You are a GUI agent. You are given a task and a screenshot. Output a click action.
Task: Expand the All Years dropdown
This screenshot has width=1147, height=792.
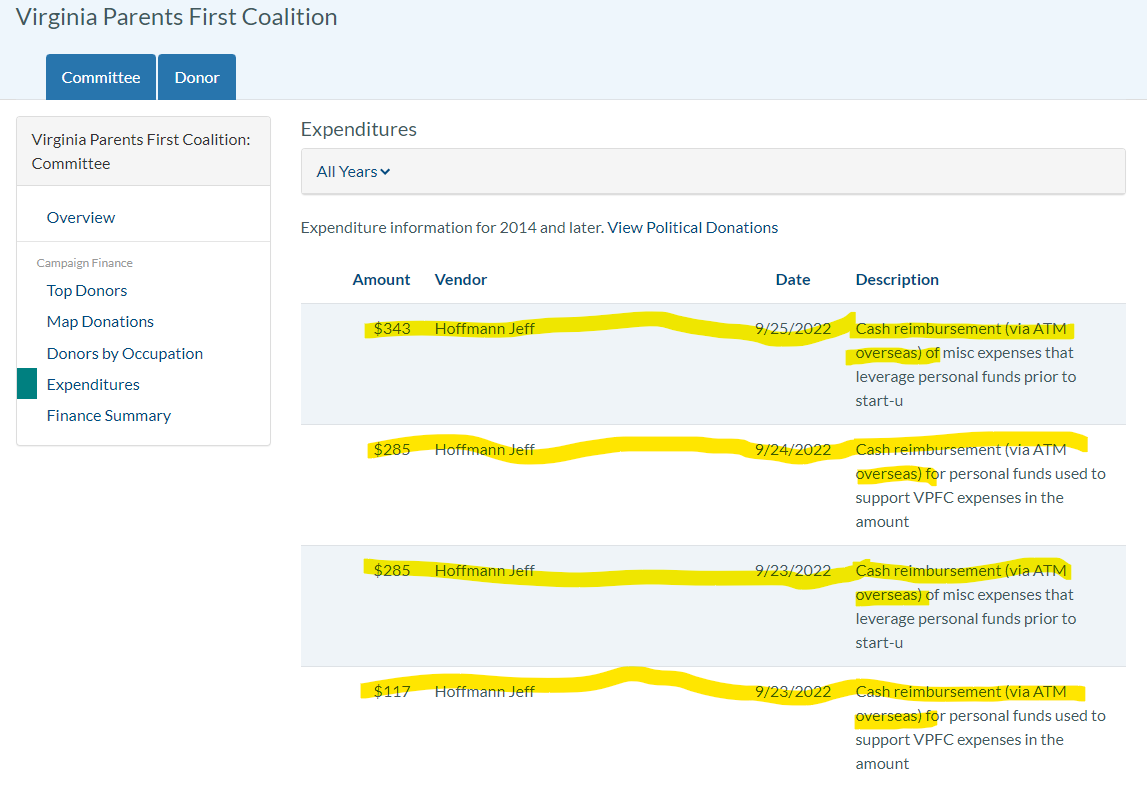(353, 172)
